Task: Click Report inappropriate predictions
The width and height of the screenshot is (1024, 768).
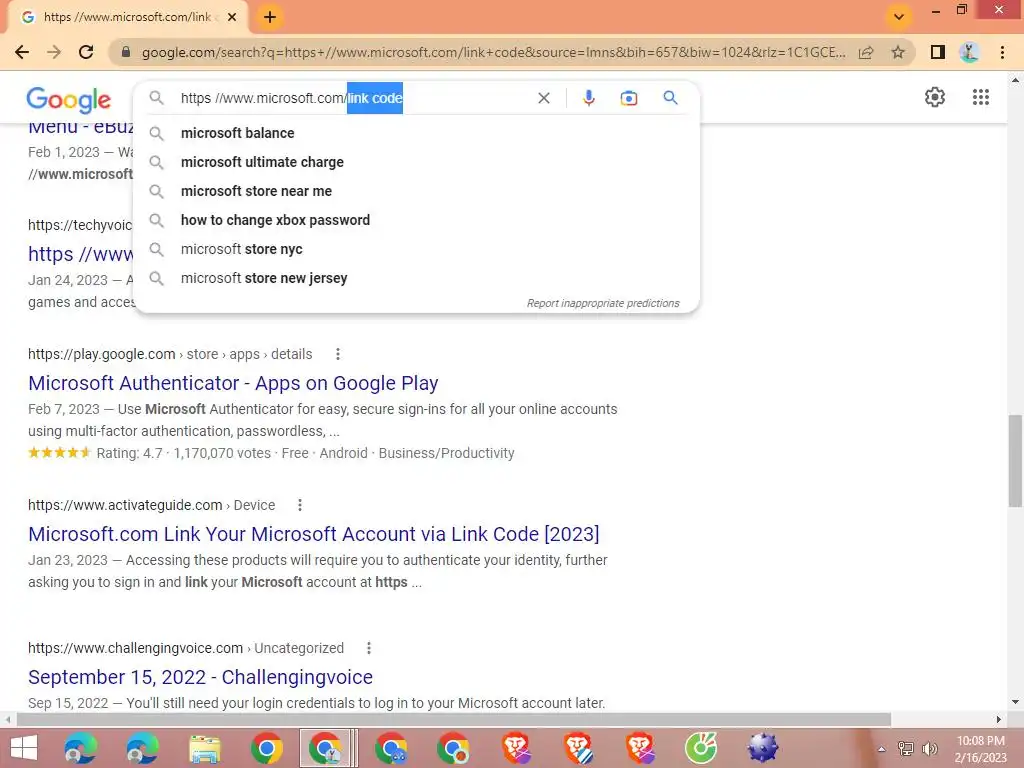Action: [603, 303]
